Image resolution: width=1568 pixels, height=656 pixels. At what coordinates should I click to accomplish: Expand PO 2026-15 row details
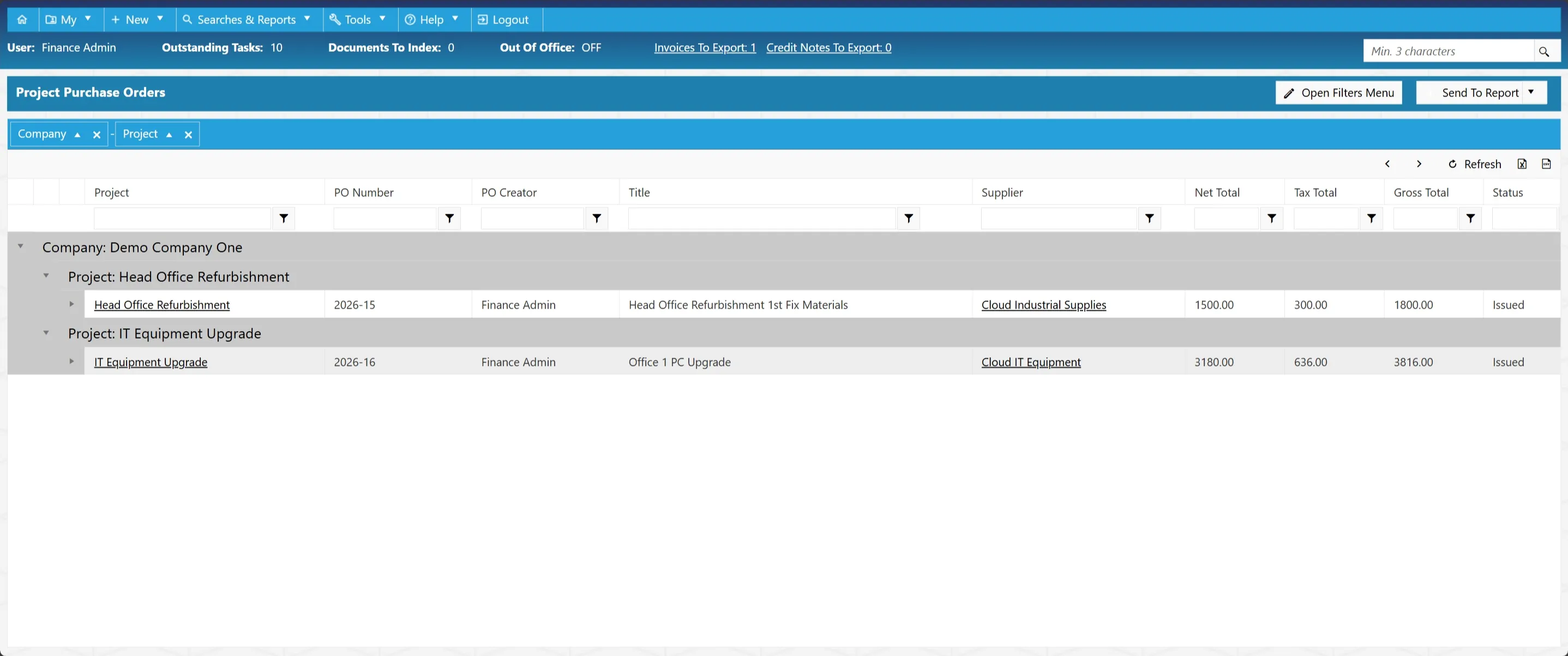pyautogui.click(x=71, y=304)
